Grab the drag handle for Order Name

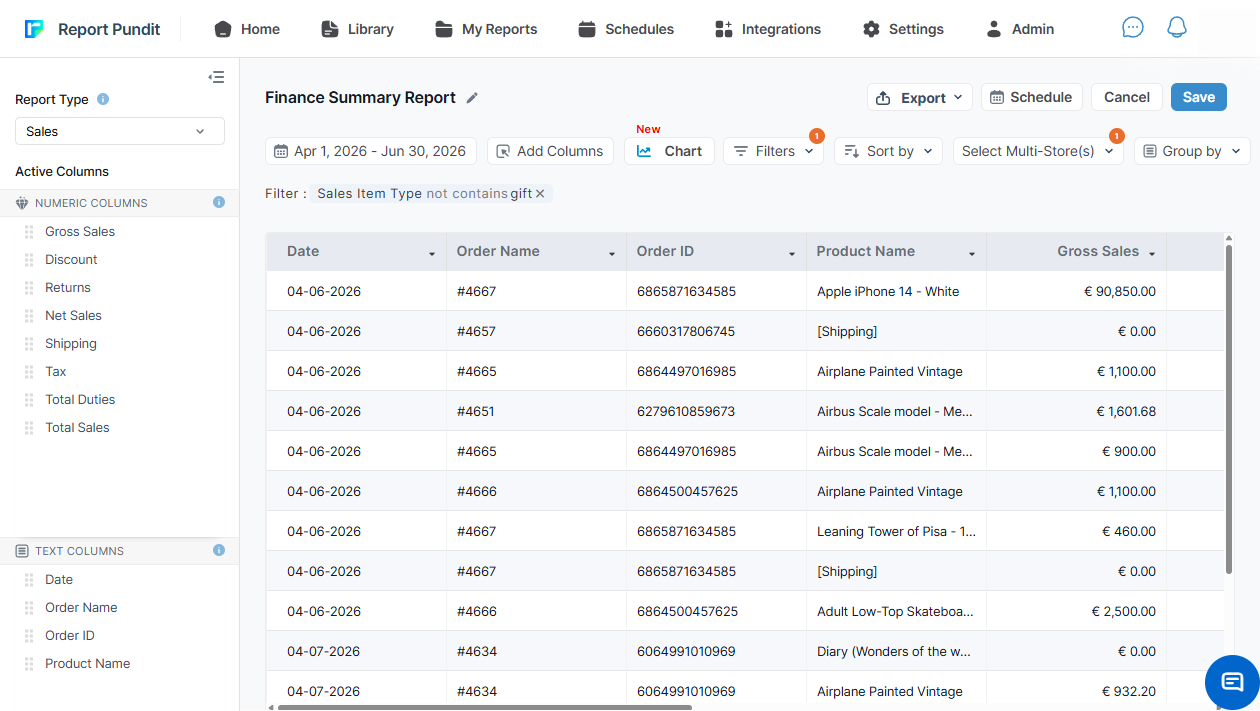29,607
